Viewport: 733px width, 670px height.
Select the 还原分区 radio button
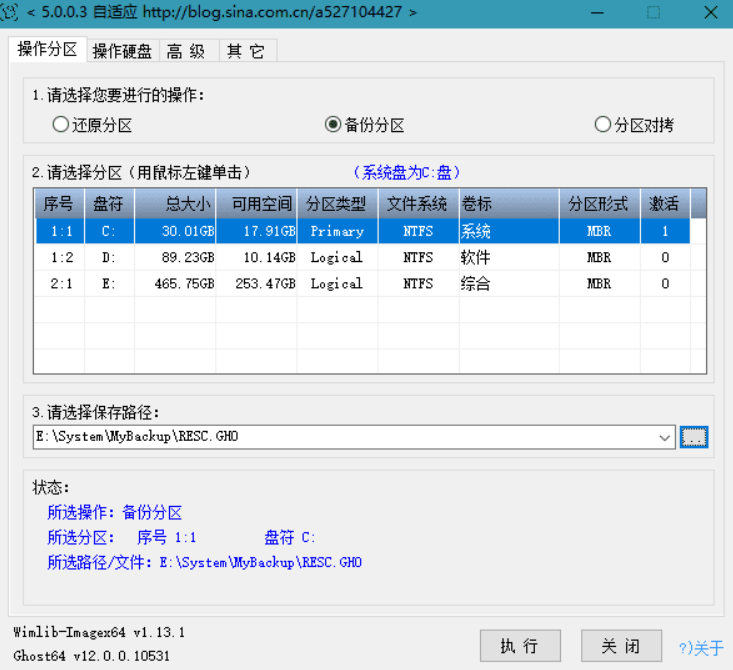(x=61, y=125)
